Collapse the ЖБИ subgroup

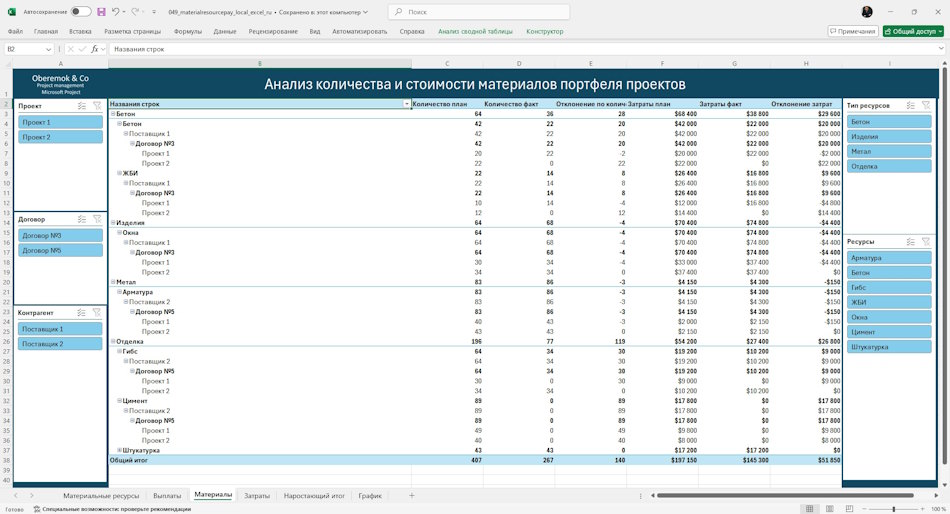tap(119, 173)
